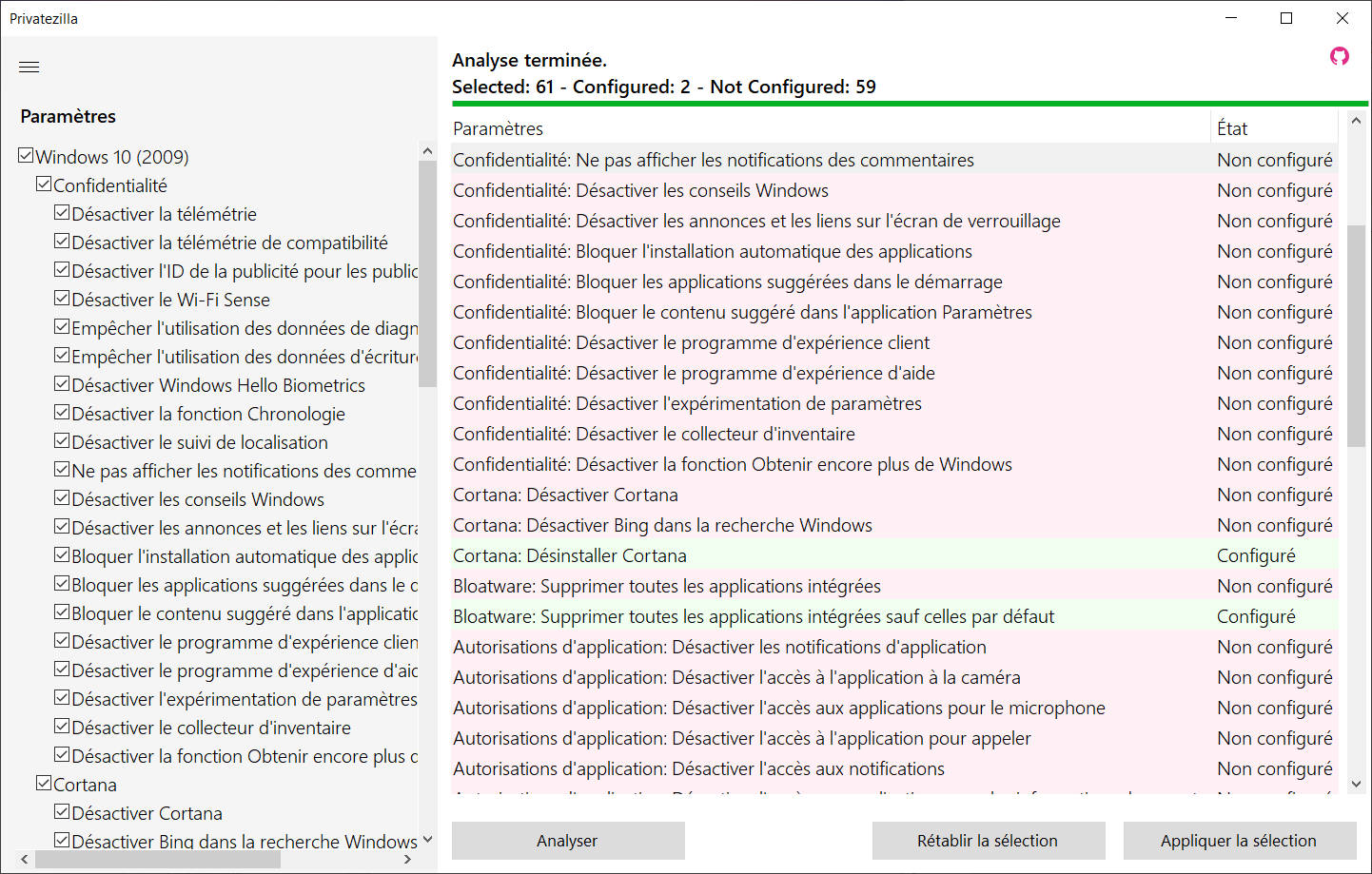This screenshot has height=874, width=1372.
Task: Uncheck Désactiver la télémétrie checkbox
Action: pos(62,213)
